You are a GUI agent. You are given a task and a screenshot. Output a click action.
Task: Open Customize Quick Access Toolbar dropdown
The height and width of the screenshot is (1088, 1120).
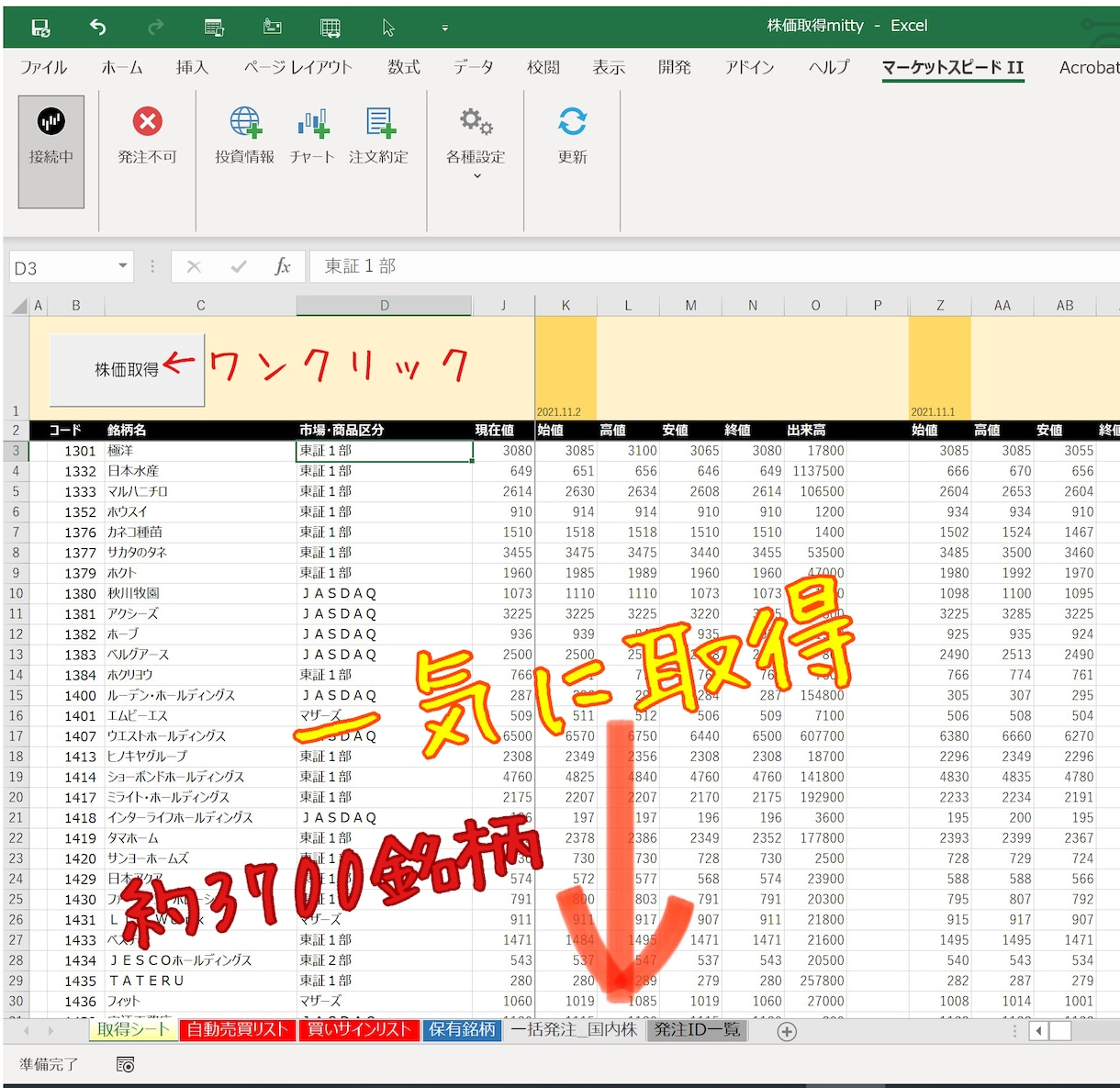point(444,28)
